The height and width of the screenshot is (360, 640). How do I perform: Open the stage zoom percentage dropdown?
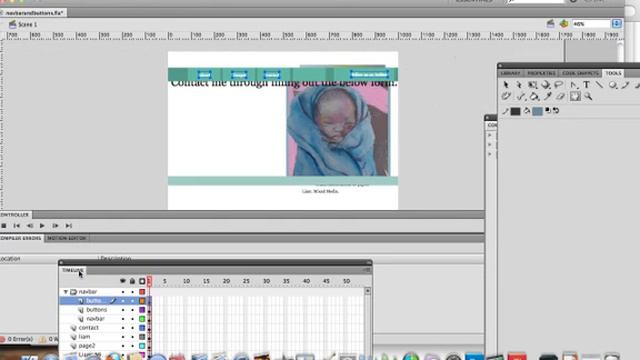tap(616, 24)
